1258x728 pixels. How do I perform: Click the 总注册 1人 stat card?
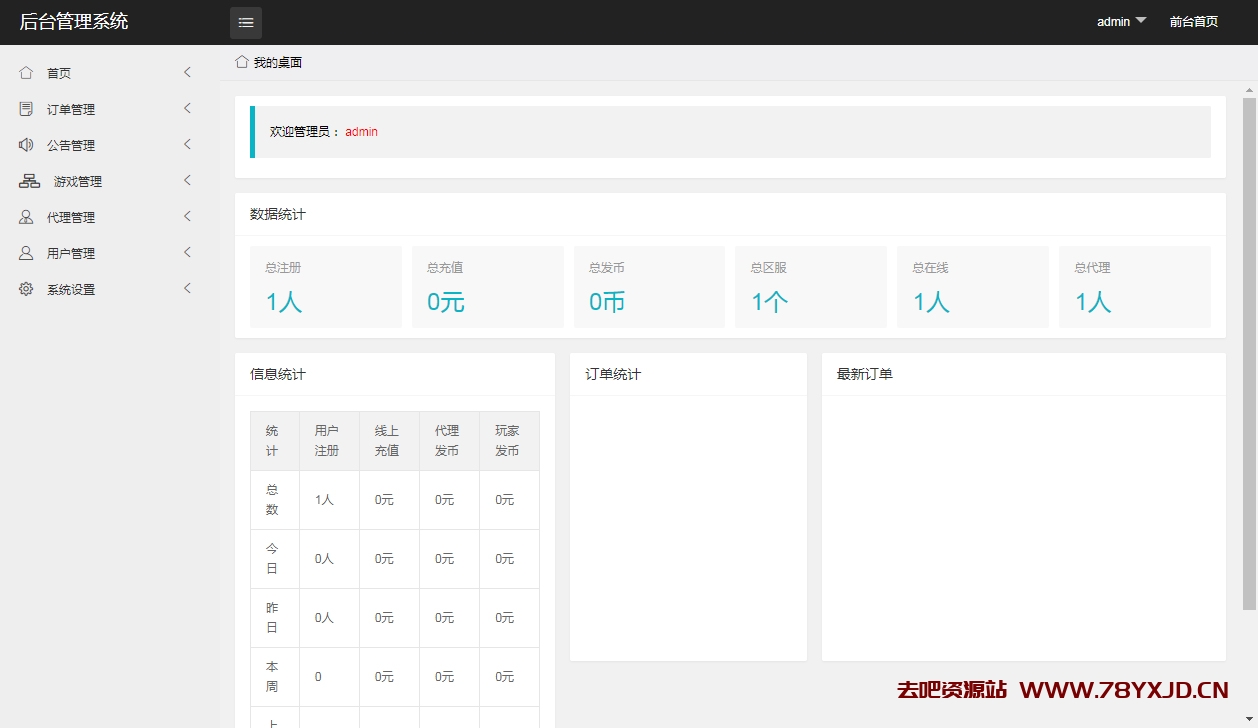point(326,287)
